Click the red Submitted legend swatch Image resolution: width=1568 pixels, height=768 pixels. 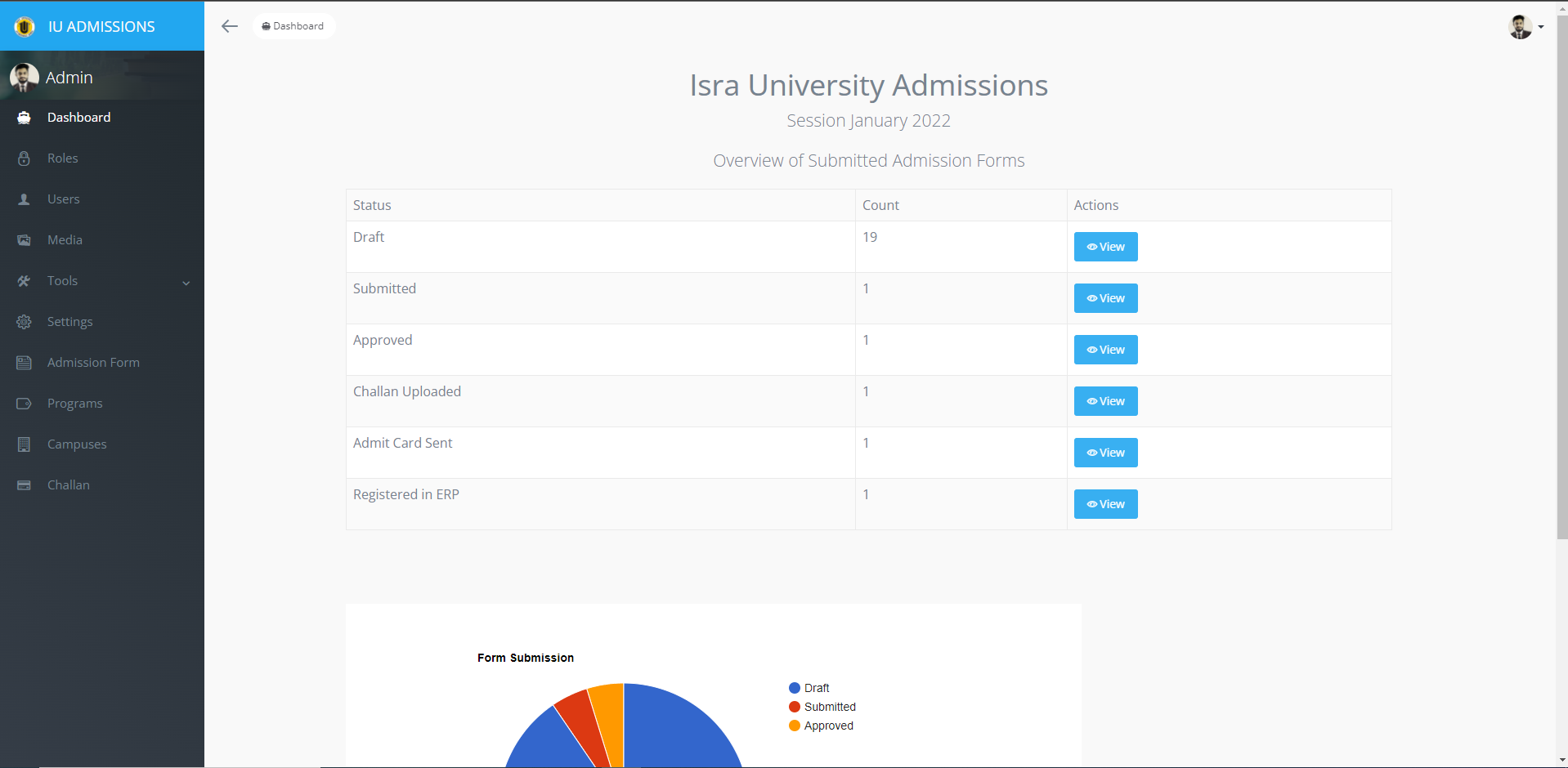(x=794, y=707)
